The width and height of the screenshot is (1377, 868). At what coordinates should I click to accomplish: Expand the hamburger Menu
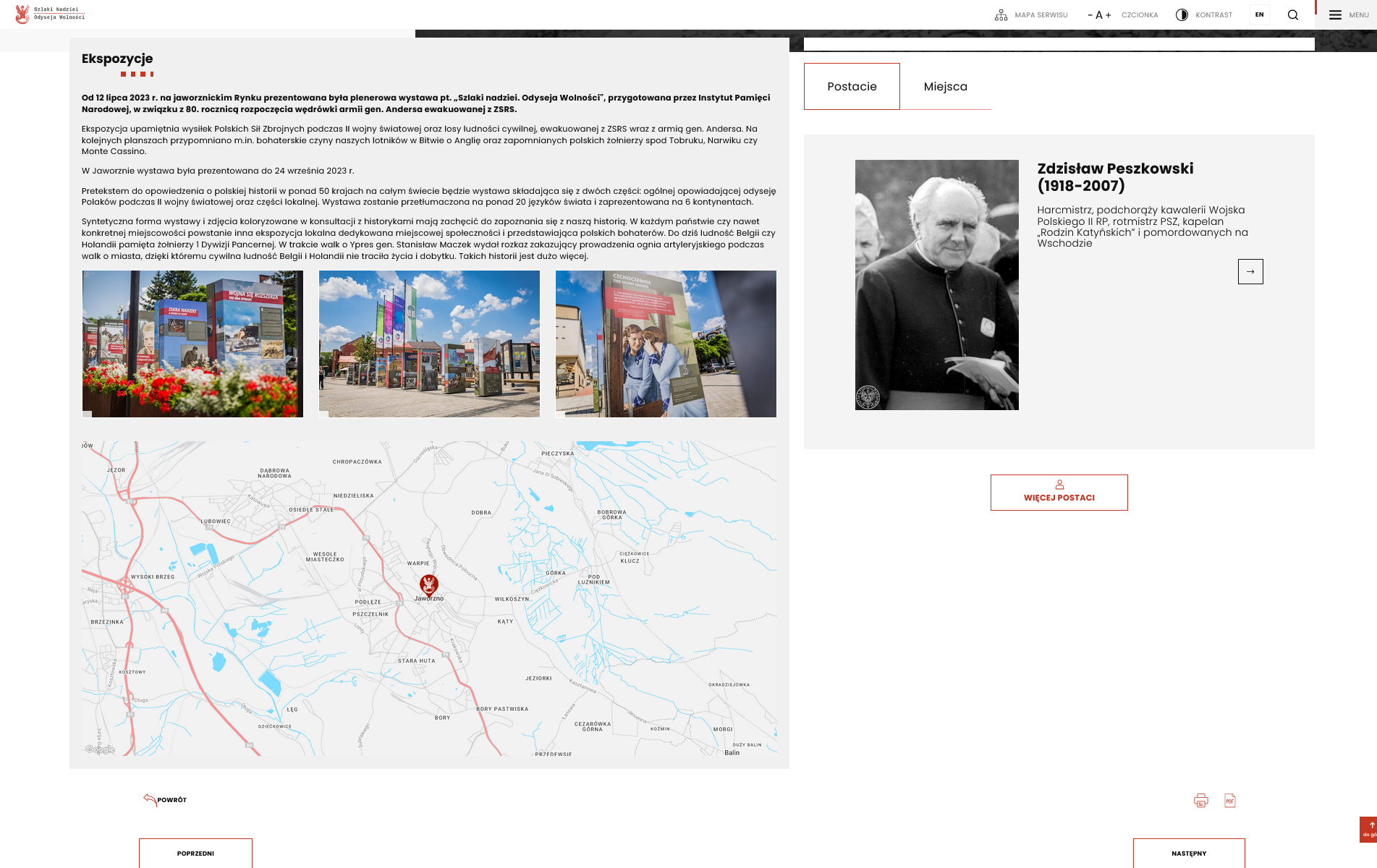[1348, 15]
